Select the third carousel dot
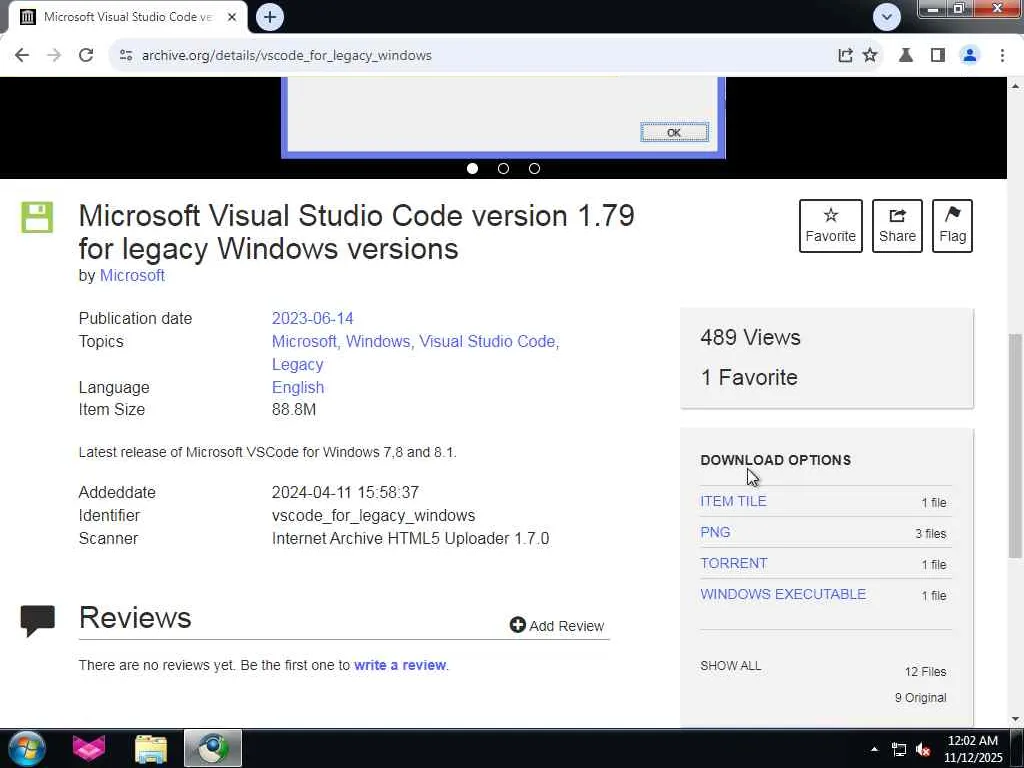The width and height of the screenshot is (1024, 768). tap(534, 168)
